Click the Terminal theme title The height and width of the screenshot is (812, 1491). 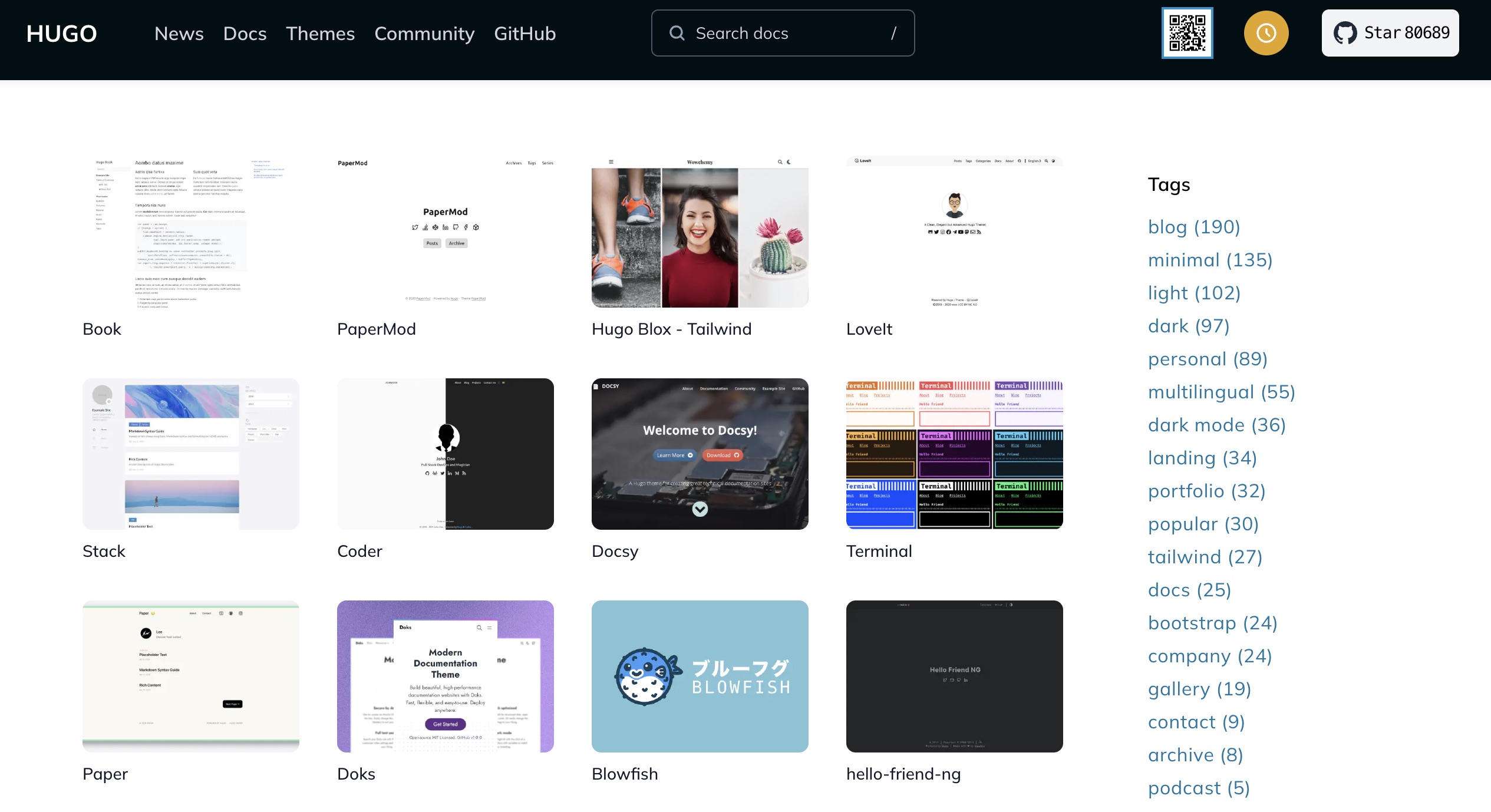click(x=879, y=551)
